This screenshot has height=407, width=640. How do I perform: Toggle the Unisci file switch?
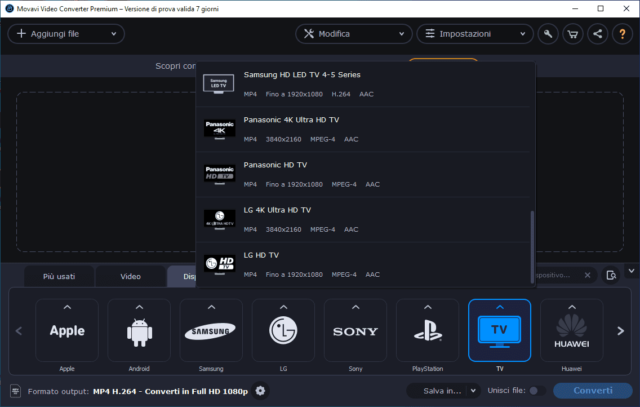click(533, 390)
